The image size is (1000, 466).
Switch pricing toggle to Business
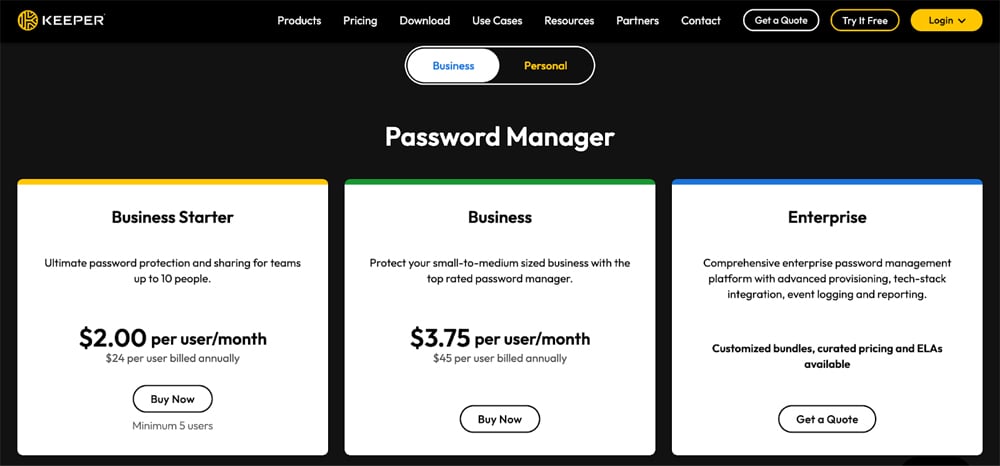[453, 66]
